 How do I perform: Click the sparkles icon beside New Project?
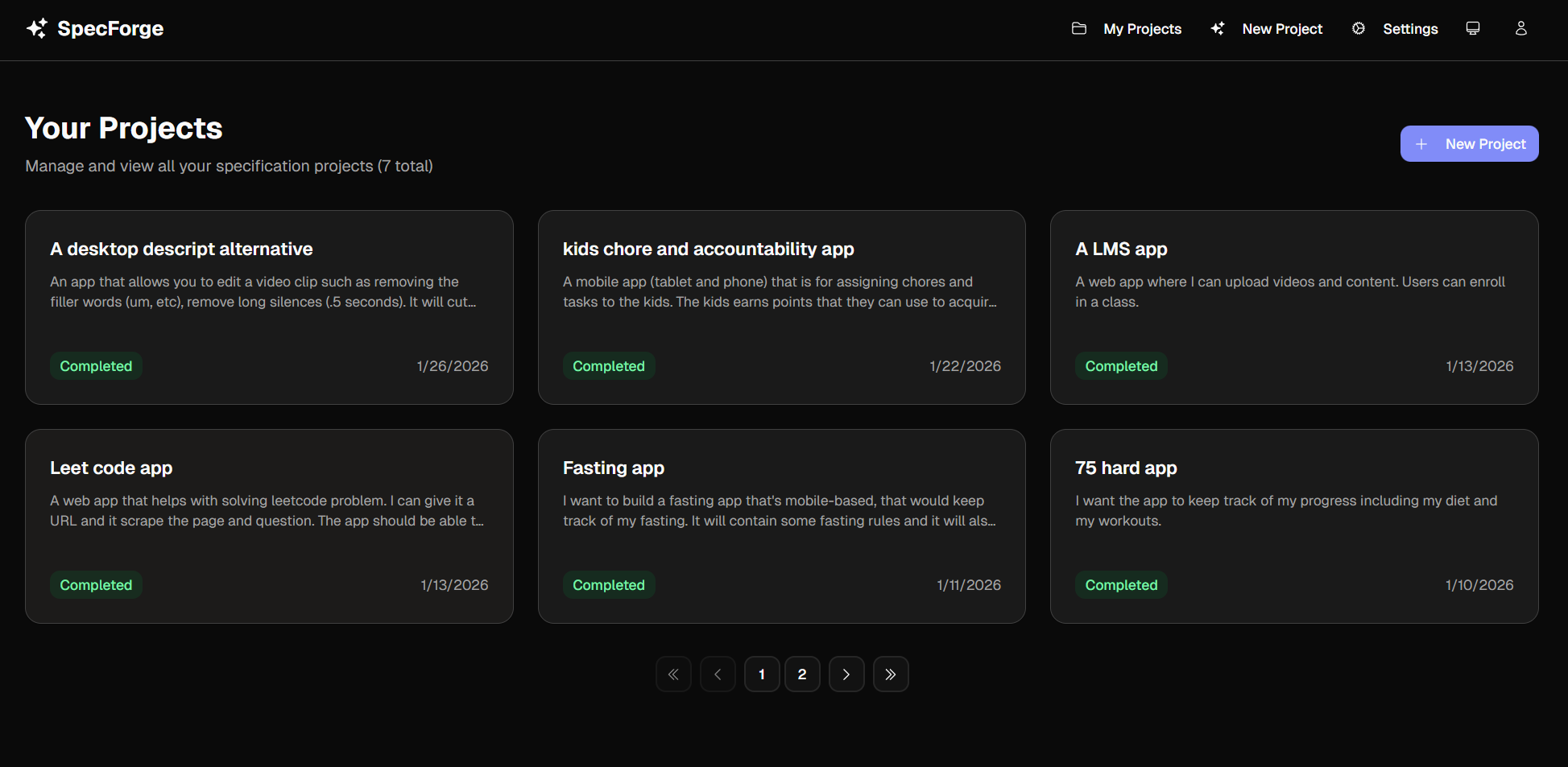[x=1217, y=28]
